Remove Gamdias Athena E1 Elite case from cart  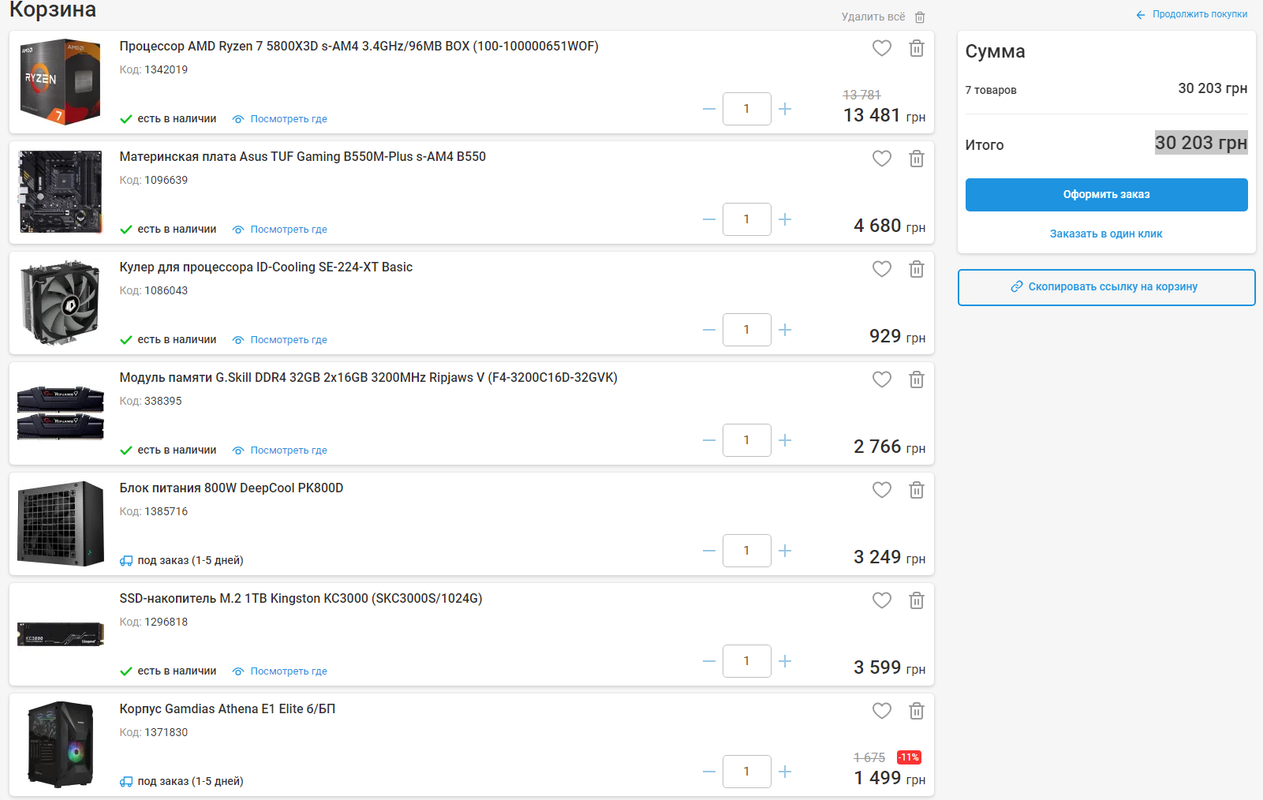(x=916, y=711)
